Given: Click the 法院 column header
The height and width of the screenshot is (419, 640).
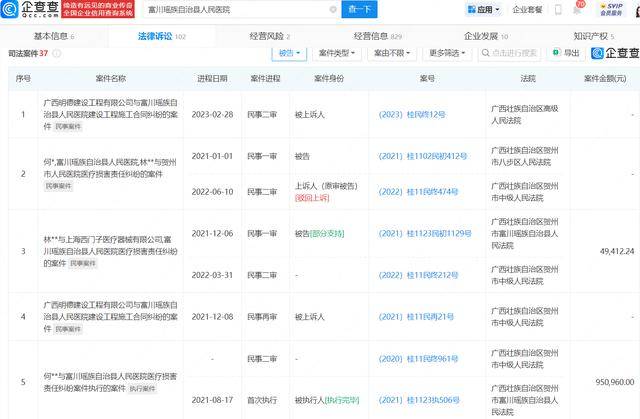Looking at the screenshot, I should [528, 78].
